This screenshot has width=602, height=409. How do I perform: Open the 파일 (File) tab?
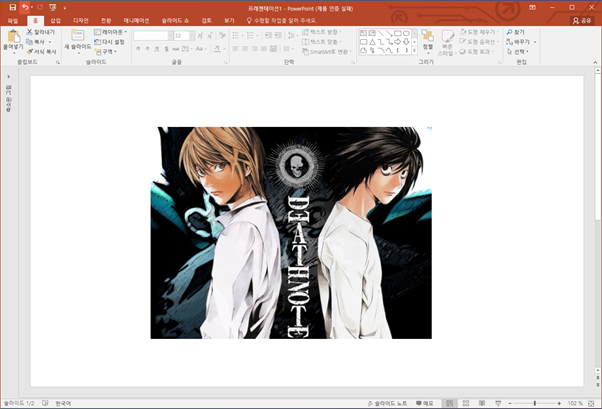click(x=13, y=20)
